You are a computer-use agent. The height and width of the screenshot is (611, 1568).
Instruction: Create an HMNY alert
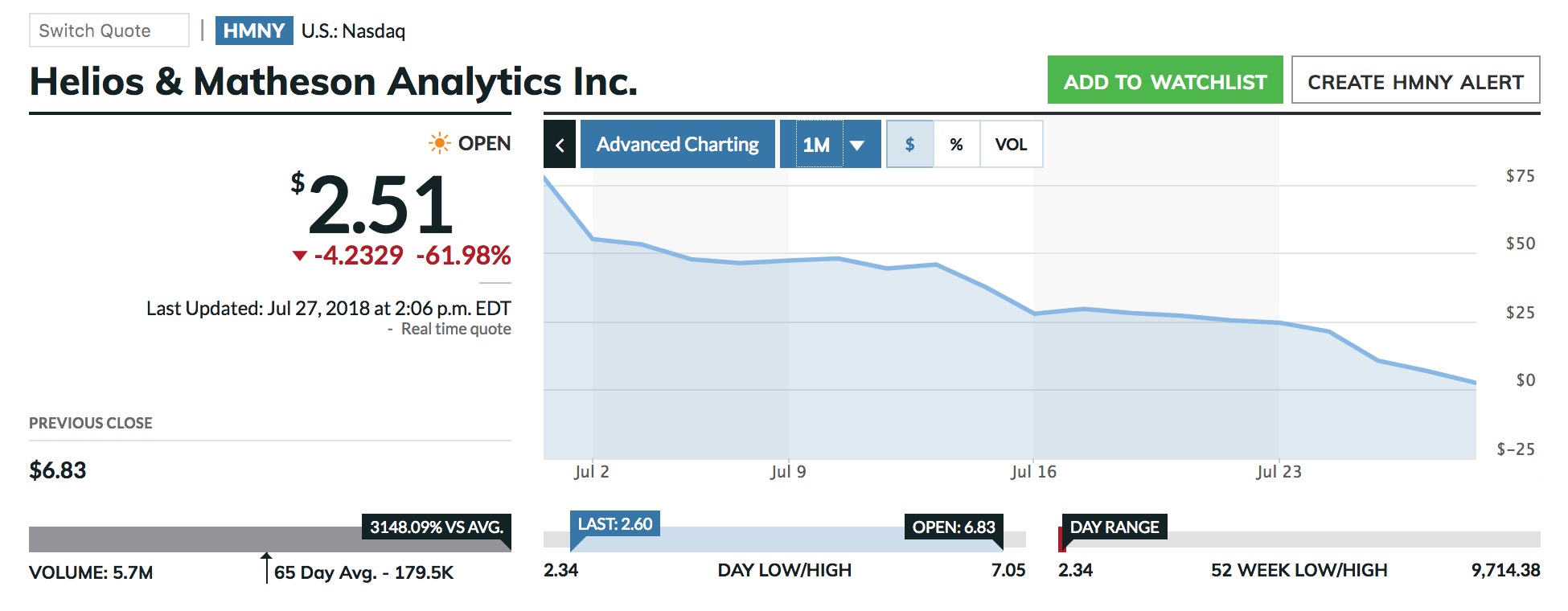(1415, 80)
